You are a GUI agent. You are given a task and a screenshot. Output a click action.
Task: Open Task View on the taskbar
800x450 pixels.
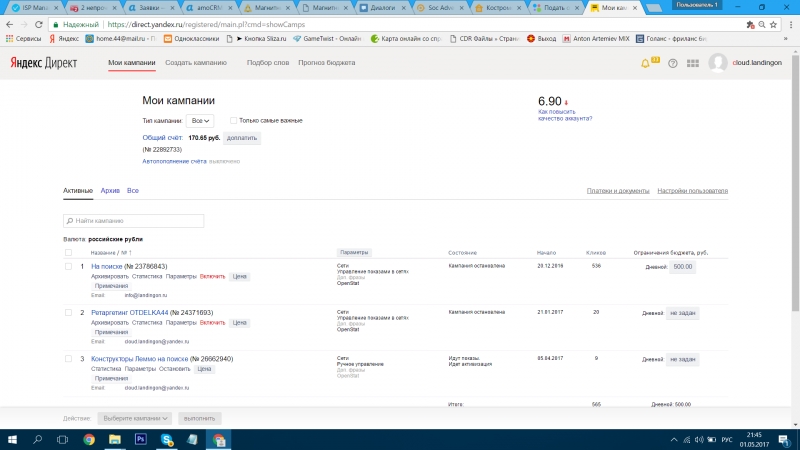[62, 439]
